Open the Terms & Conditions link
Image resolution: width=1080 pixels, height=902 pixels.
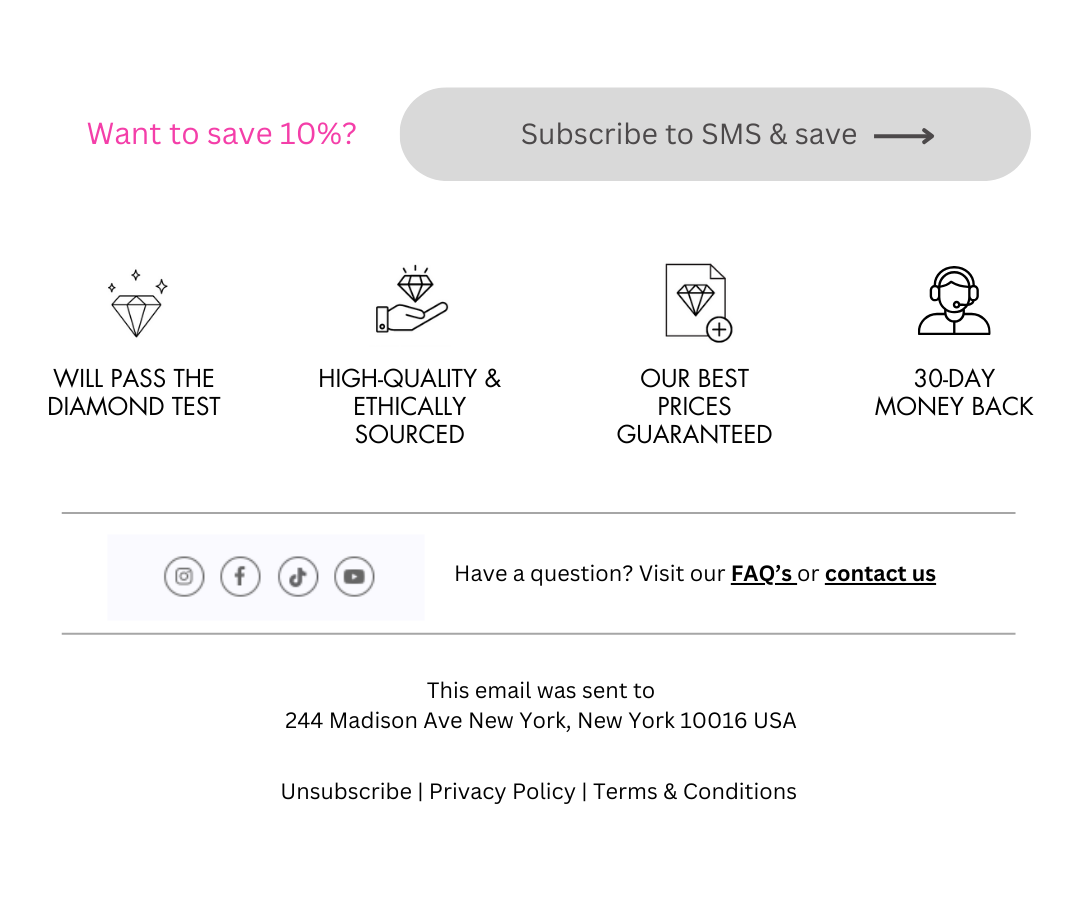point(695,792)
